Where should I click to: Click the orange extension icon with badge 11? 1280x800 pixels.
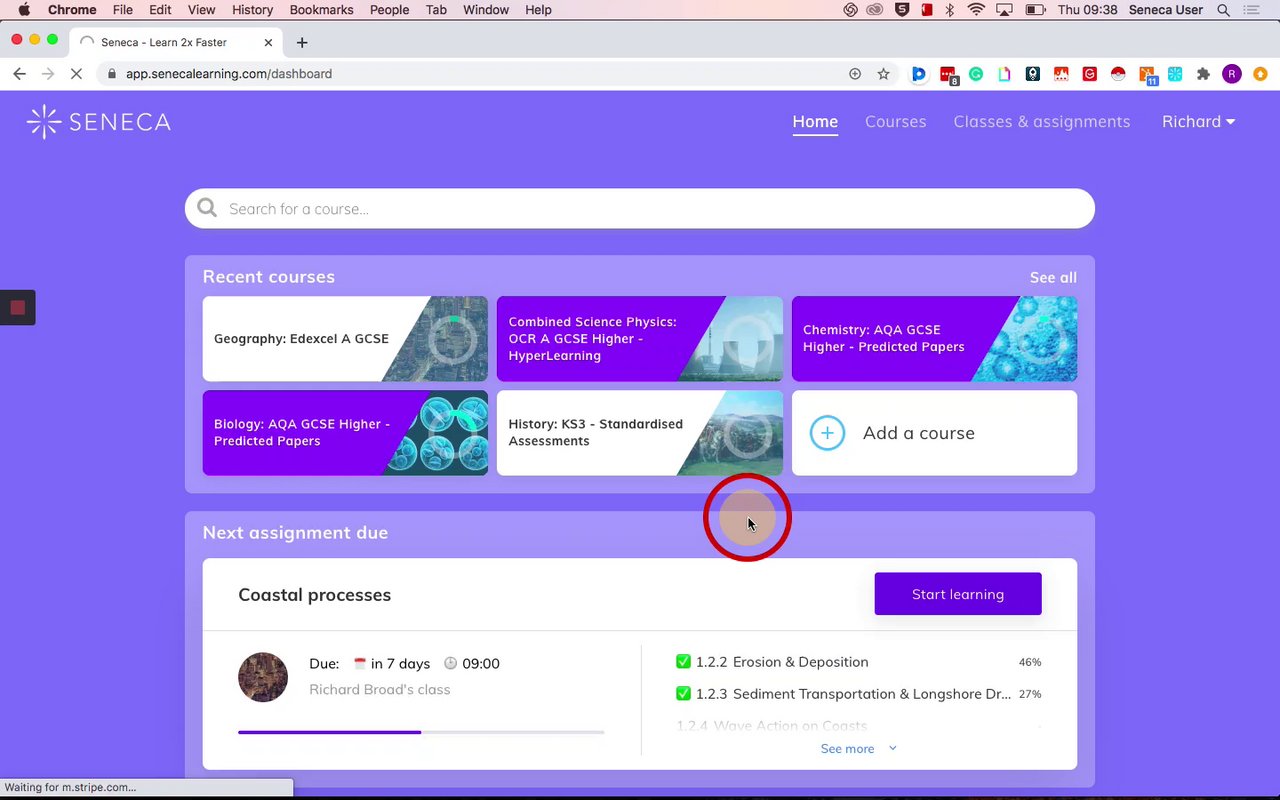click(x=1147, y=75)
